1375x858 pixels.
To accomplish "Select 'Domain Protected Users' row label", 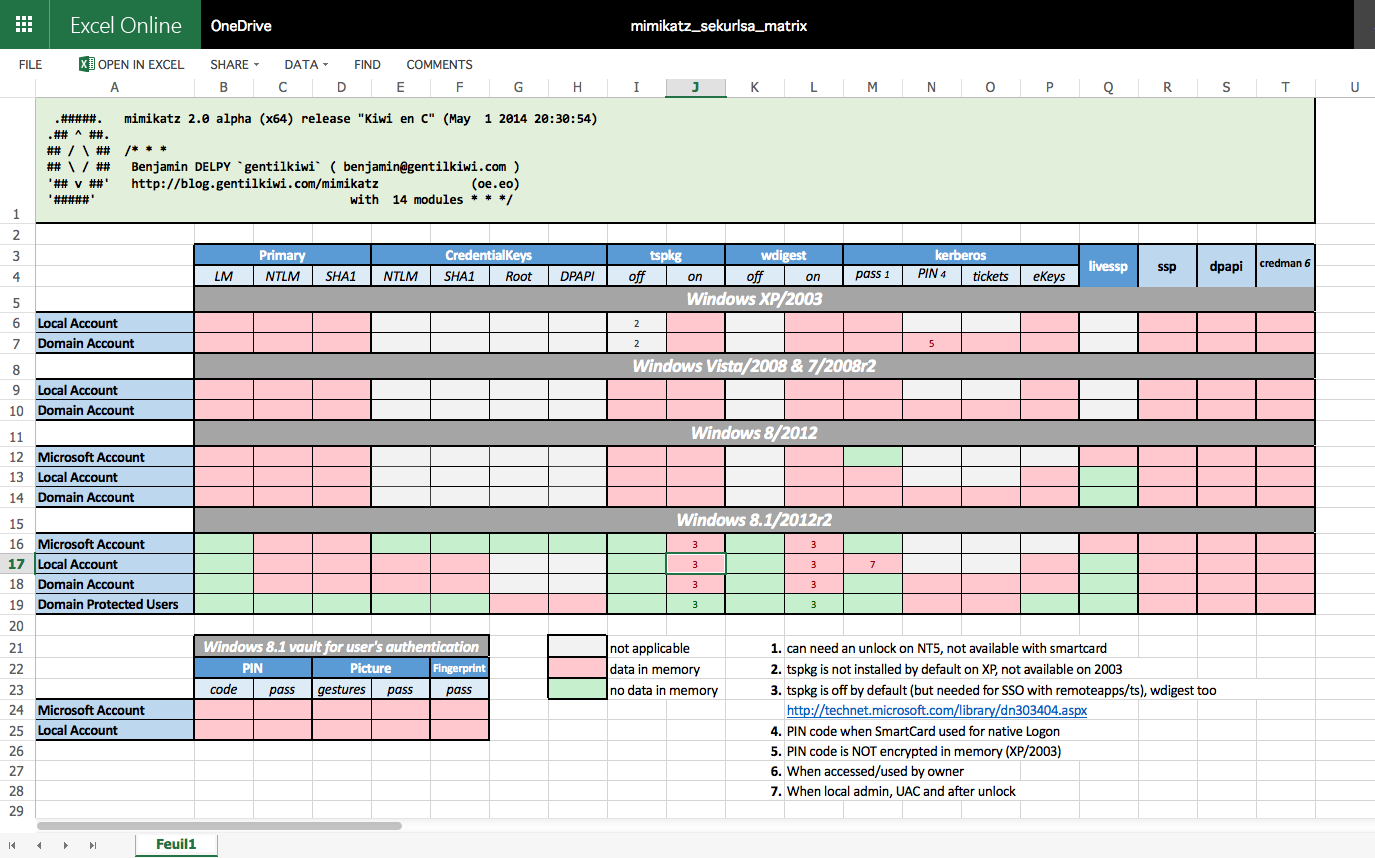I will 115,604.
